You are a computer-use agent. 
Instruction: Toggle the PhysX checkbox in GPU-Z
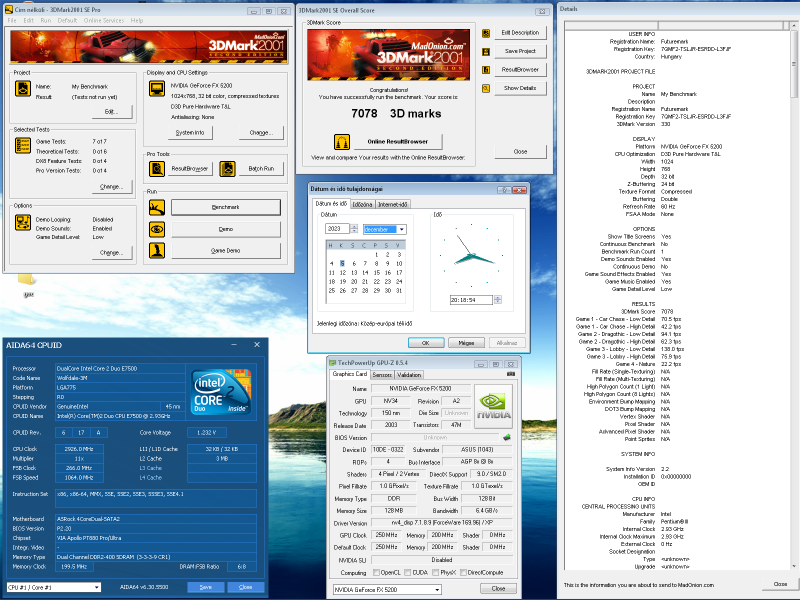click(435, 572)
